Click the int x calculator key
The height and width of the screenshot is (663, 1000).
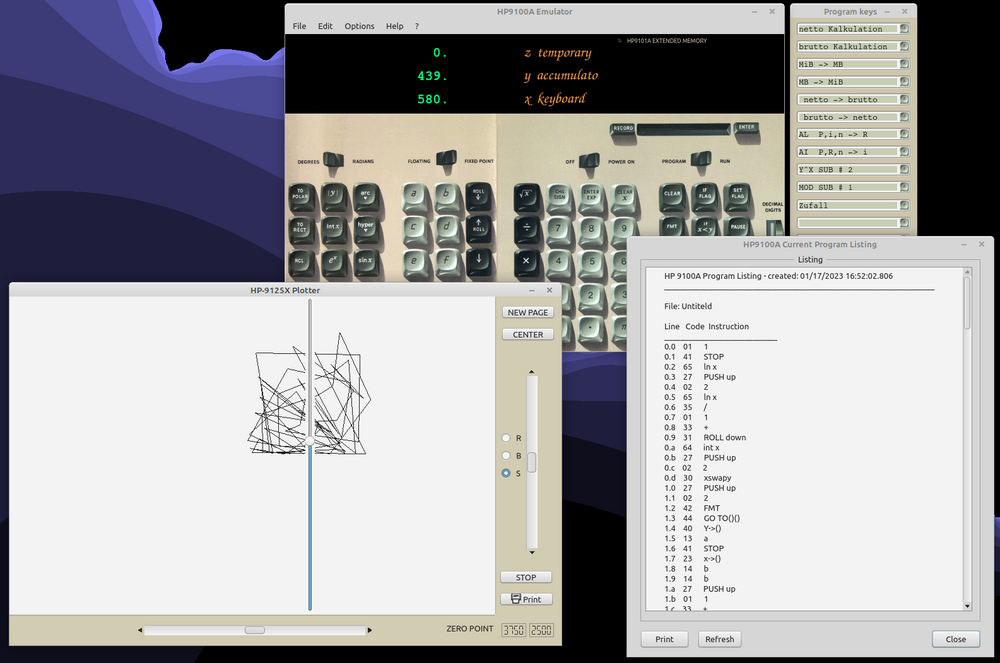(x=334, y=230)
